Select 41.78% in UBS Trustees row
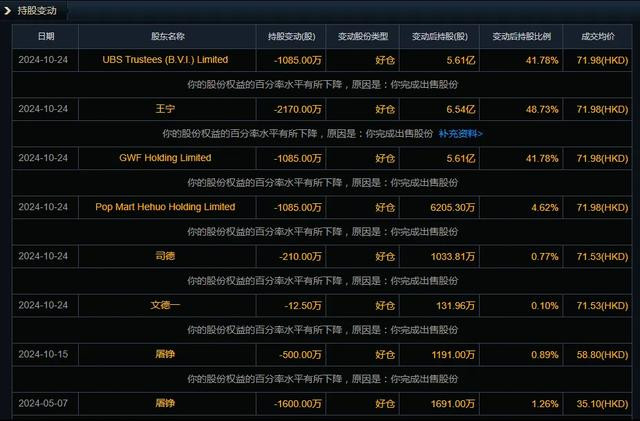 coord(542,60)
